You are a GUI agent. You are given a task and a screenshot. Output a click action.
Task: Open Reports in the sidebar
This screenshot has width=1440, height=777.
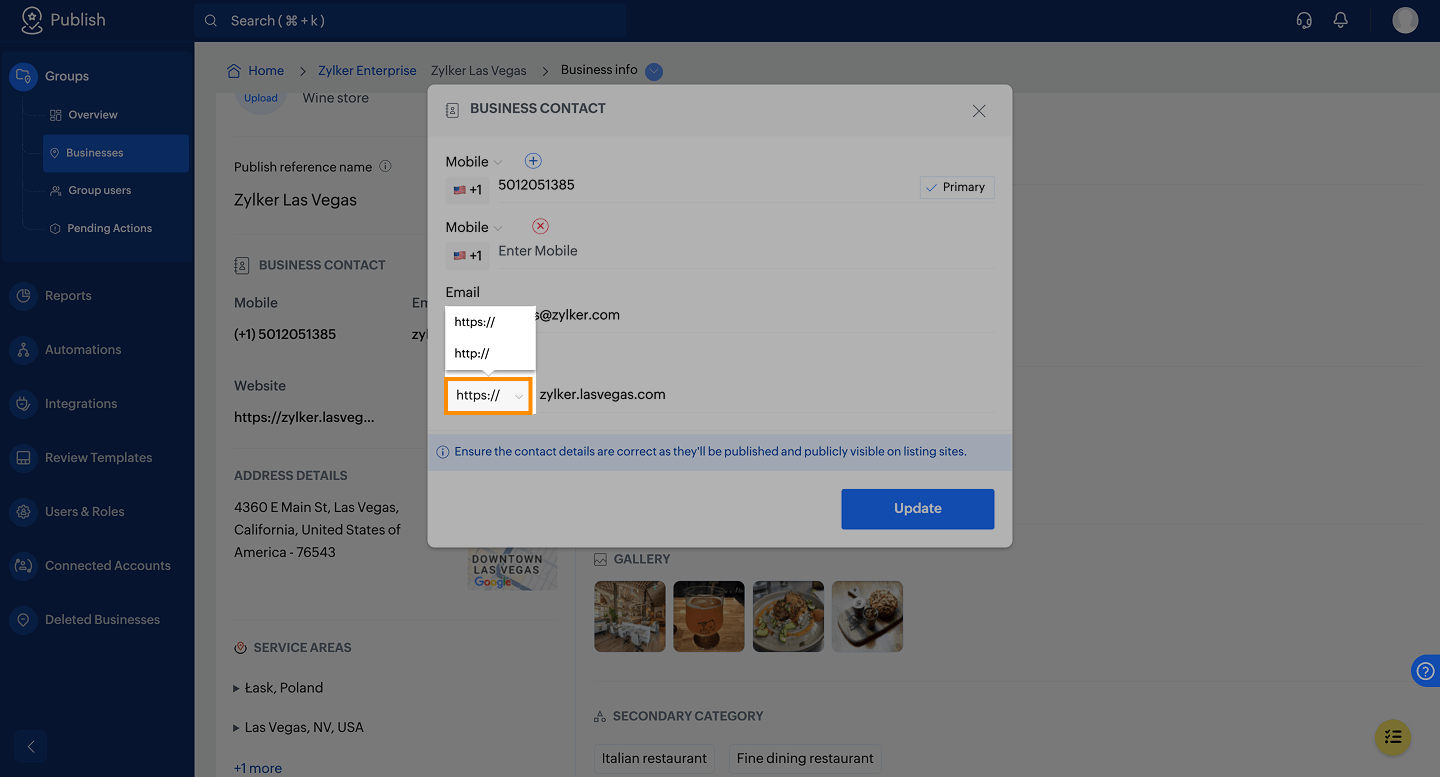[x=68, y=296]
